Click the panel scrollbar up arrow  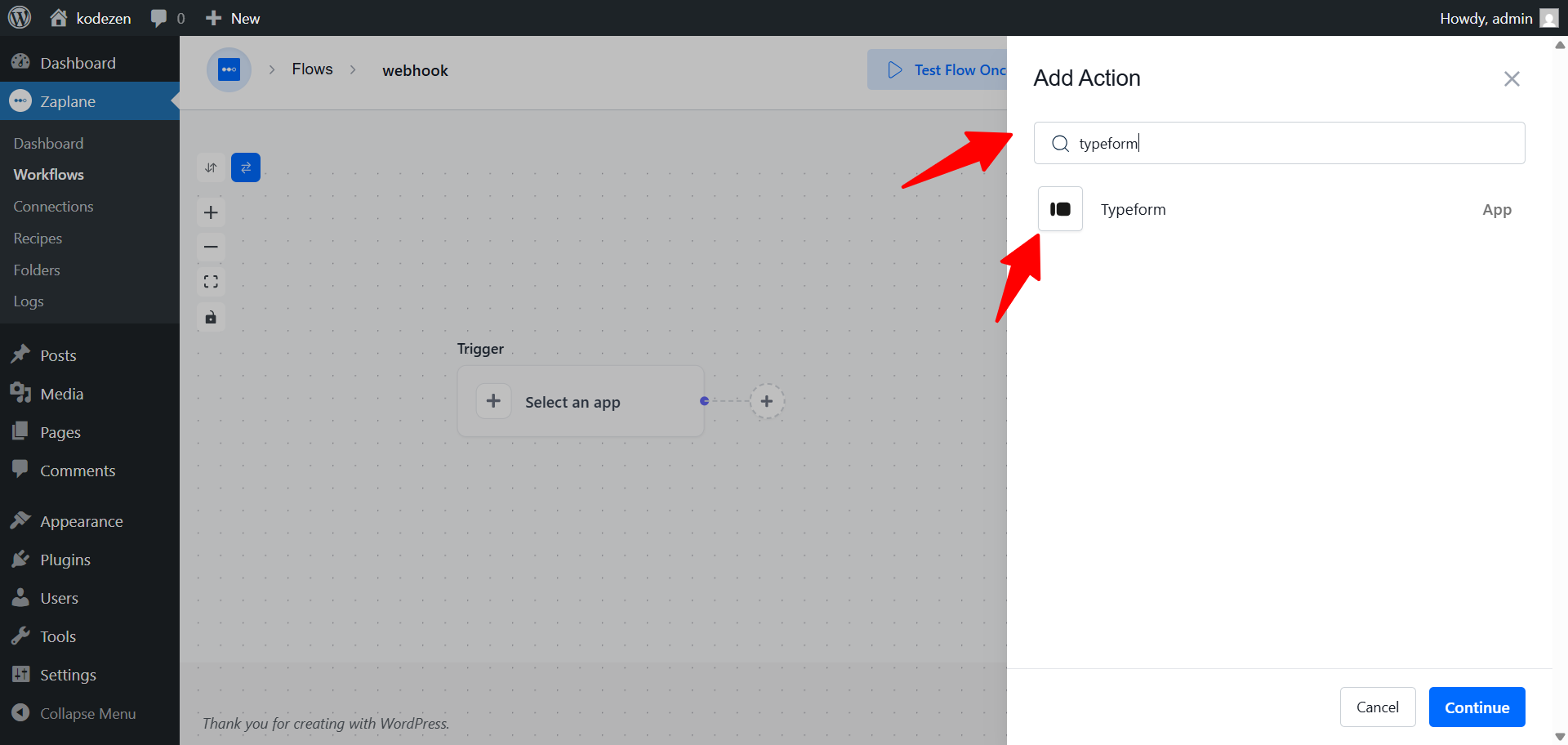pos(1560,45)
